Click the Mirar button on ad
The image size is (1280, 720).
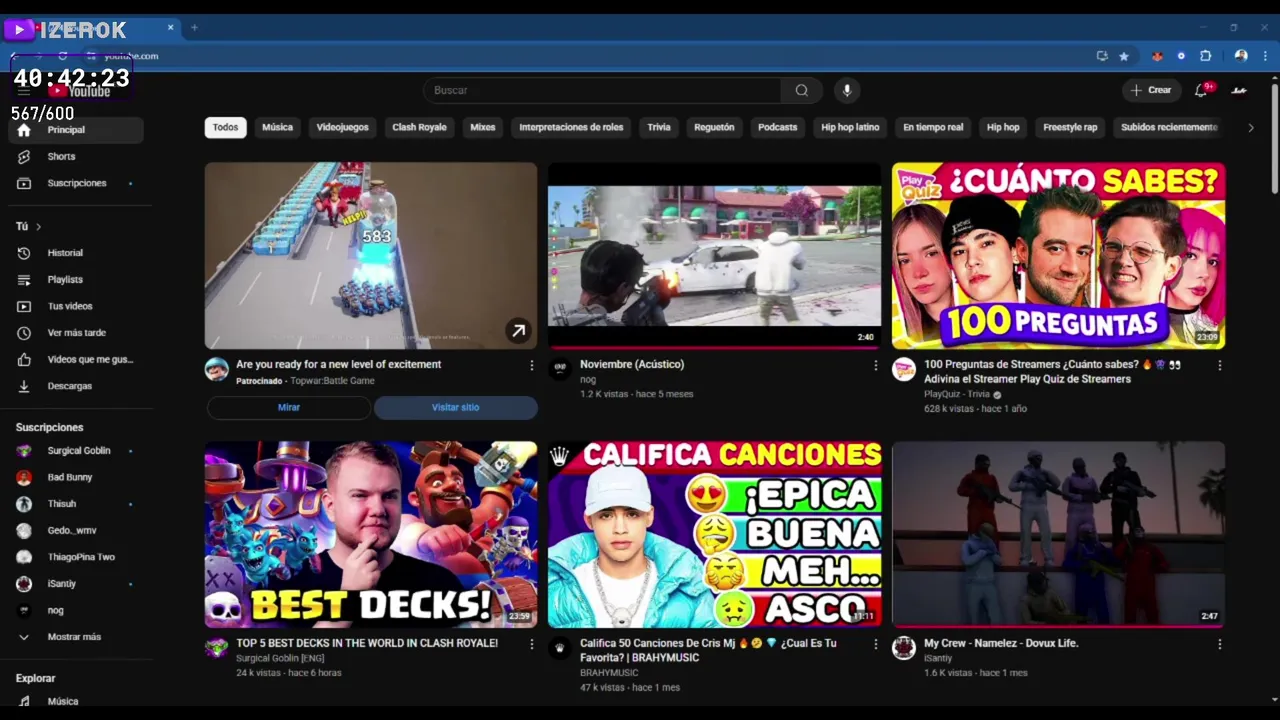click(x=289, y=408)
